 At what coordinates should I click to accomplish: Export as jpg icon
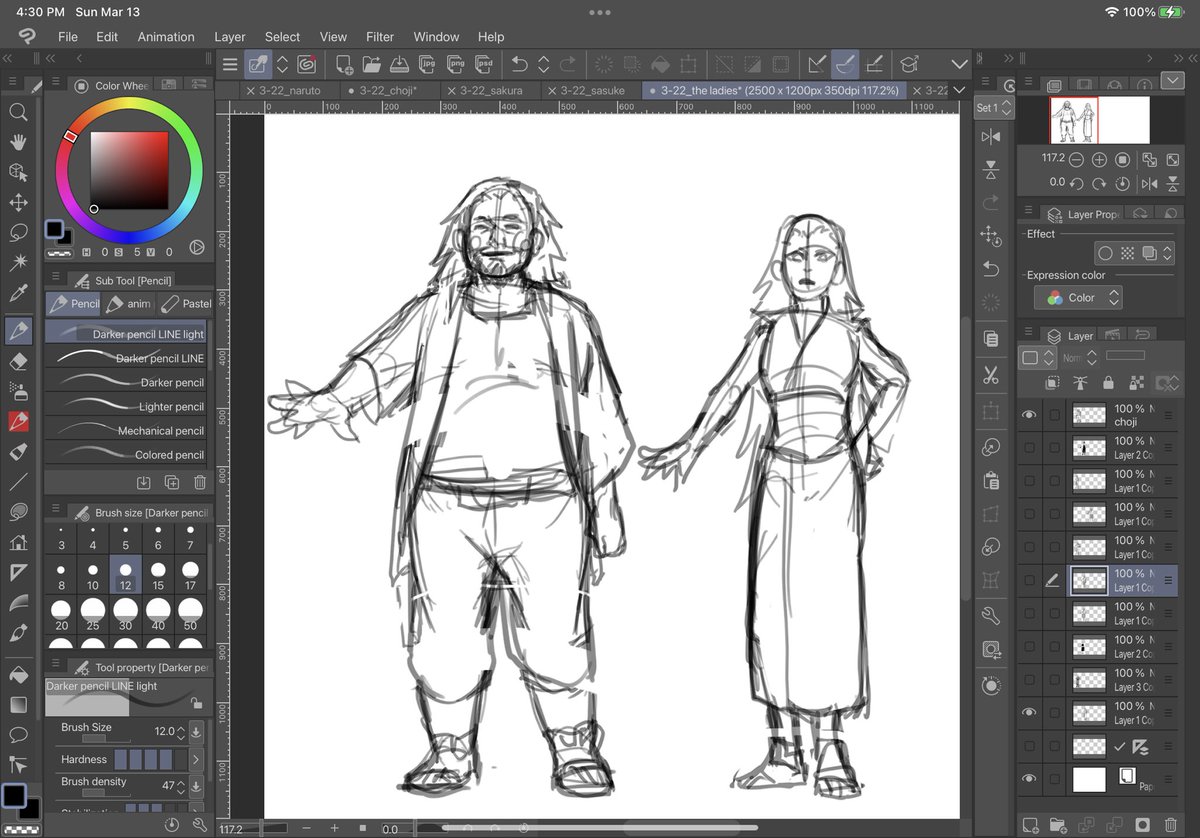[428, 64]
